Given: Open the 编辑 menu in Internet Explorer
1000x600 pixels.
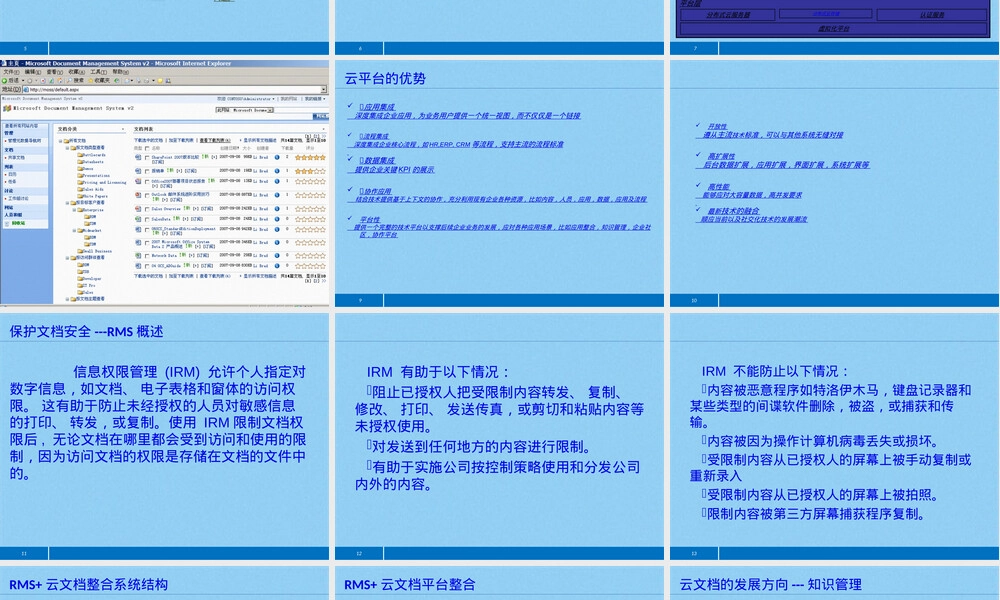Looking at the screenshot, I should pyautogui.click(x=33, y=72).
